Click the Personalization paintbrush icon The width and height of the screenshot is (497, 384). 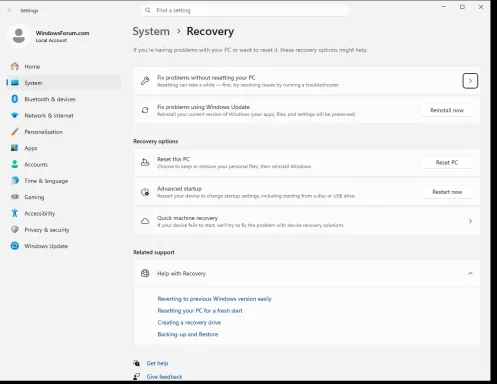(x=15, y=132)
